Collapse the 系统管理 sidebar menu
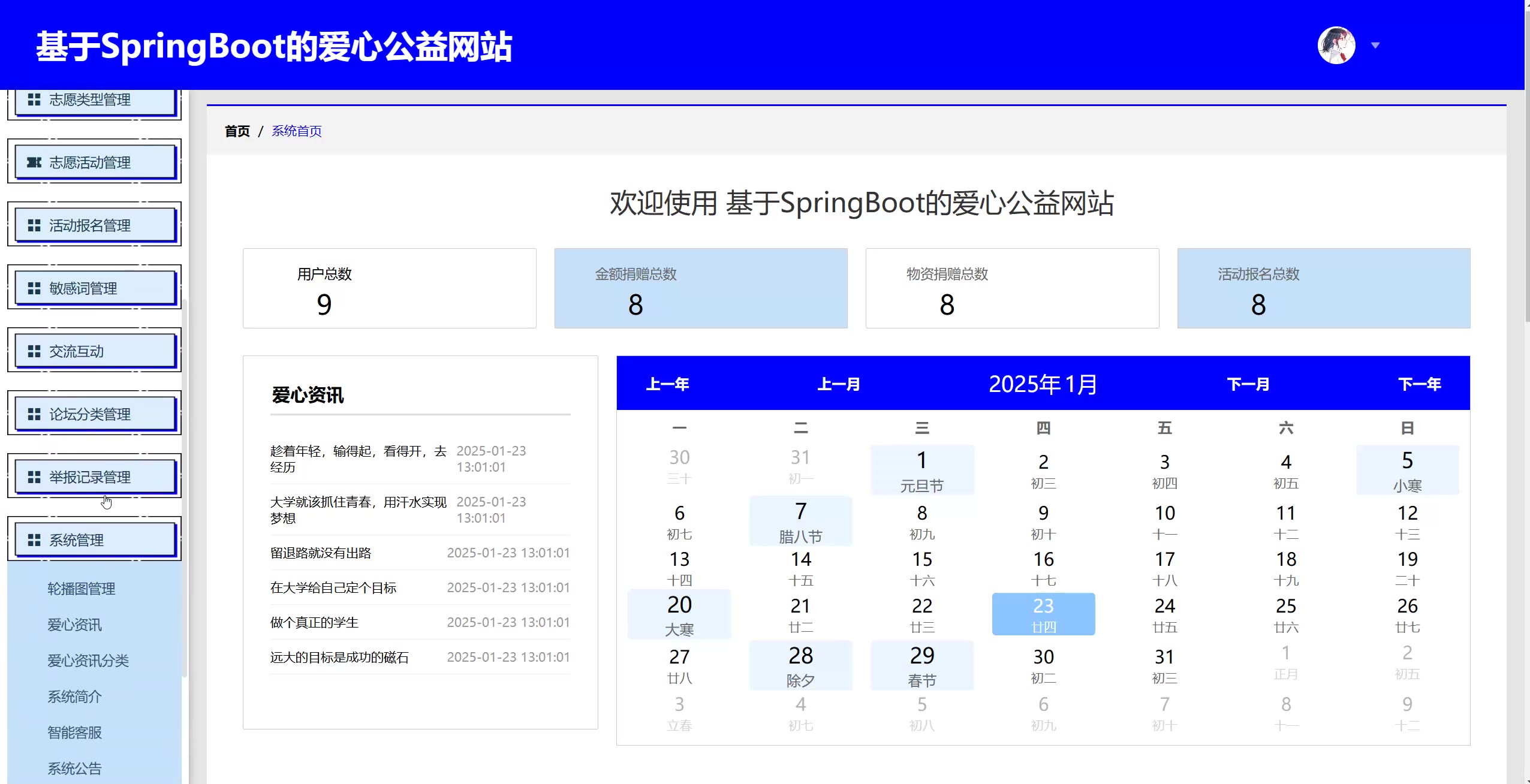This screenshot has height=784, width=1530. tap(94, 540)
